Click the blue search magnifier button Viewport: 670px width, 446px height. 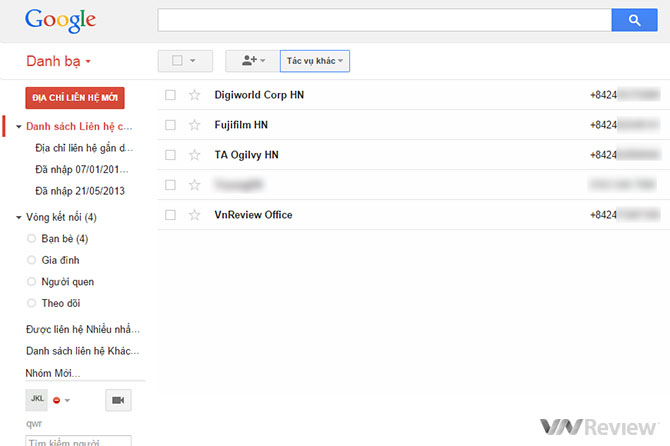coord(633,20)
